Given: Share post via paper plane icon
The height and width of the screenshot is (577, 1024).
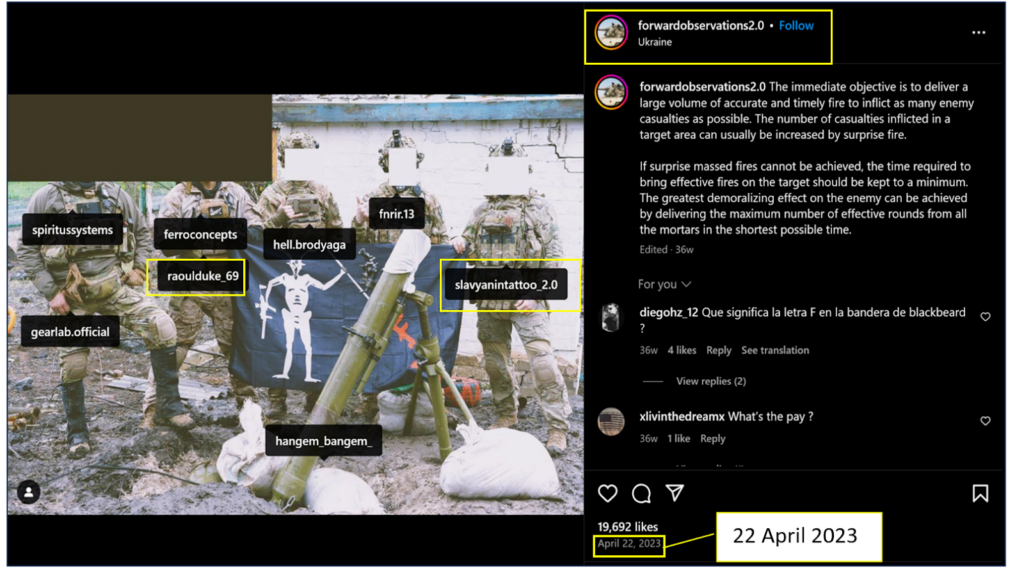Looking at the screenshot, I should click(x=676, y=493).
